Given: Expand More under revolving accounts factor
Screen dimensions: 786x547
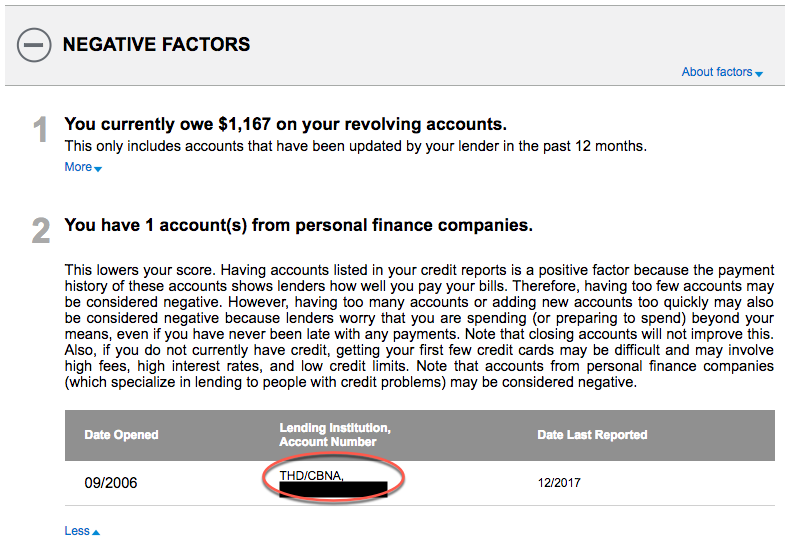Looking at the screenshot, I should 78,167.
